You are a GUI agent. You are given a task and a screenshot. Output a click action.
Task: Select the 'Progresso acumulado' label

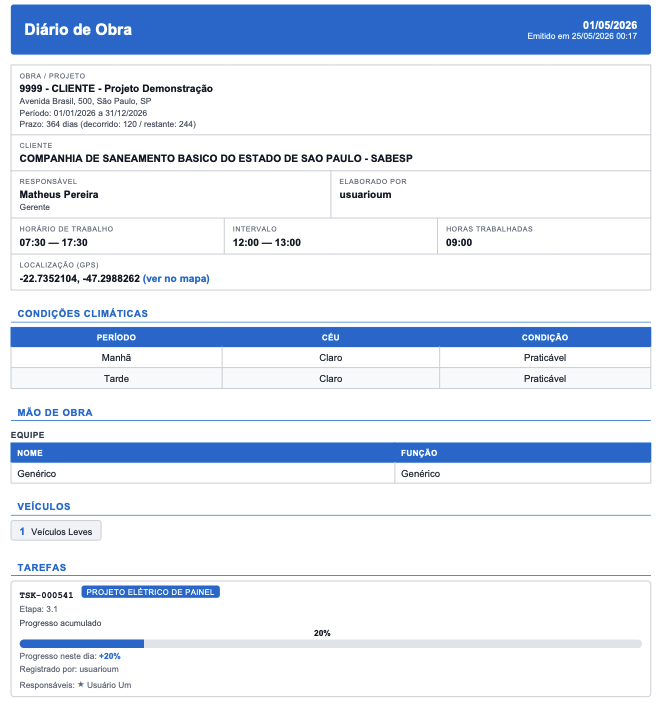point(60,623)
